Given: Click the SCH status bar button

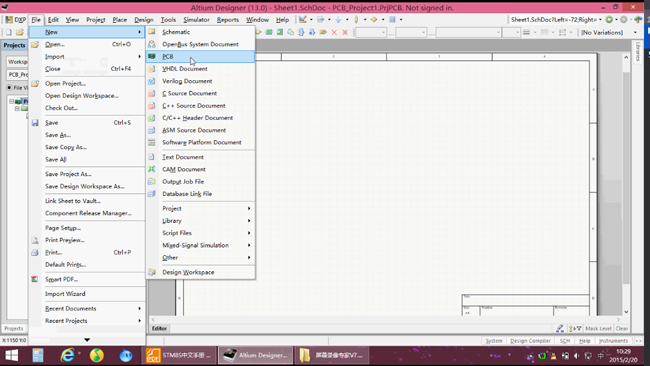Looking at the screenshot, I should coord(565,341).
